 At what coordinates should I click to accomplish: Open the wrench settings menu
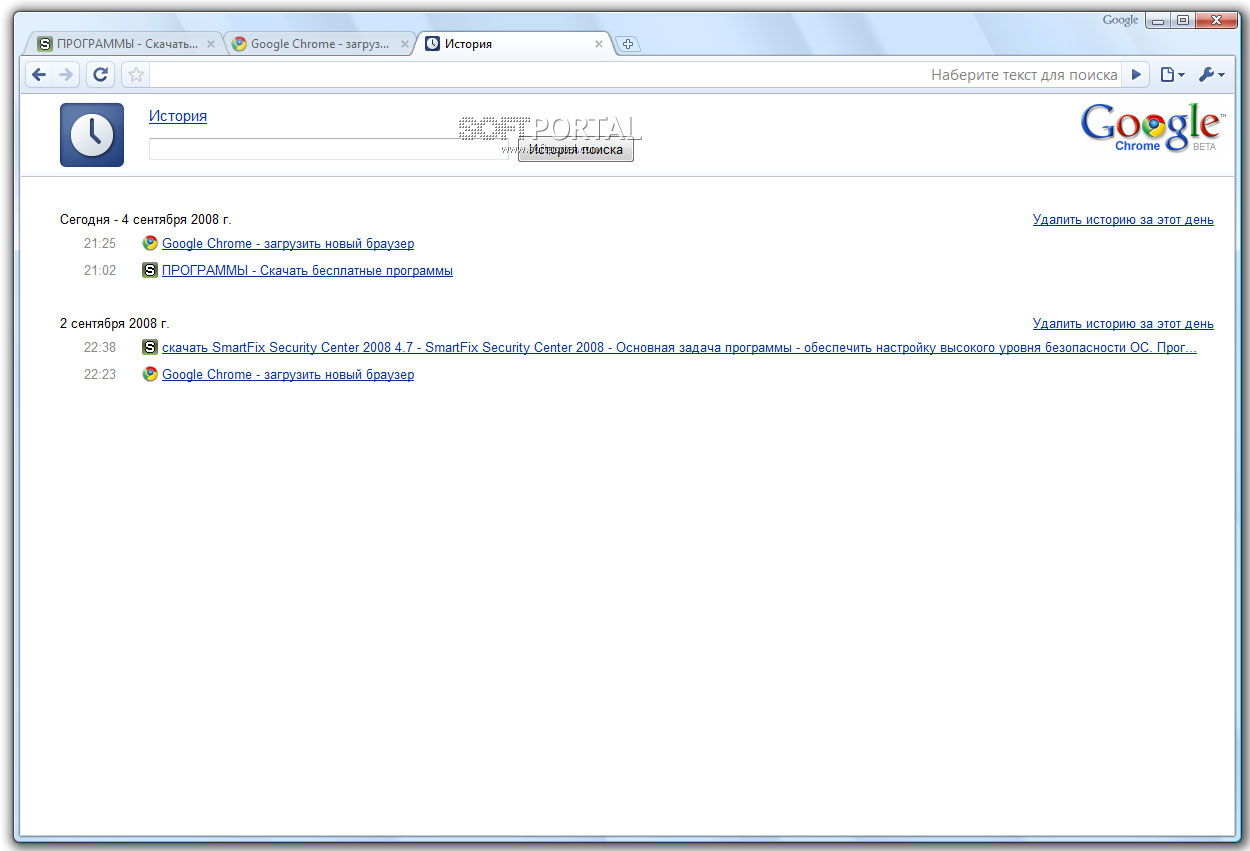tap(1211, 75)
